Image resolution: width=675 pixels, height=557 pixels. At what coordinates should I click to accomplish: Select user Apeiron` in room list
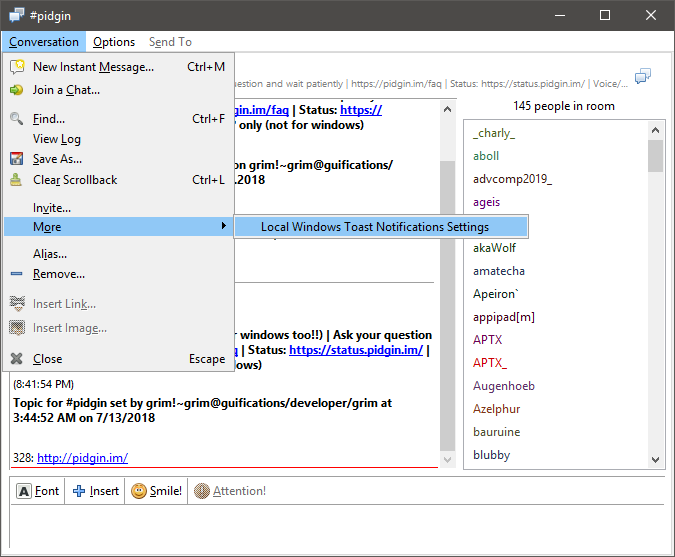(x=495, y=294)
